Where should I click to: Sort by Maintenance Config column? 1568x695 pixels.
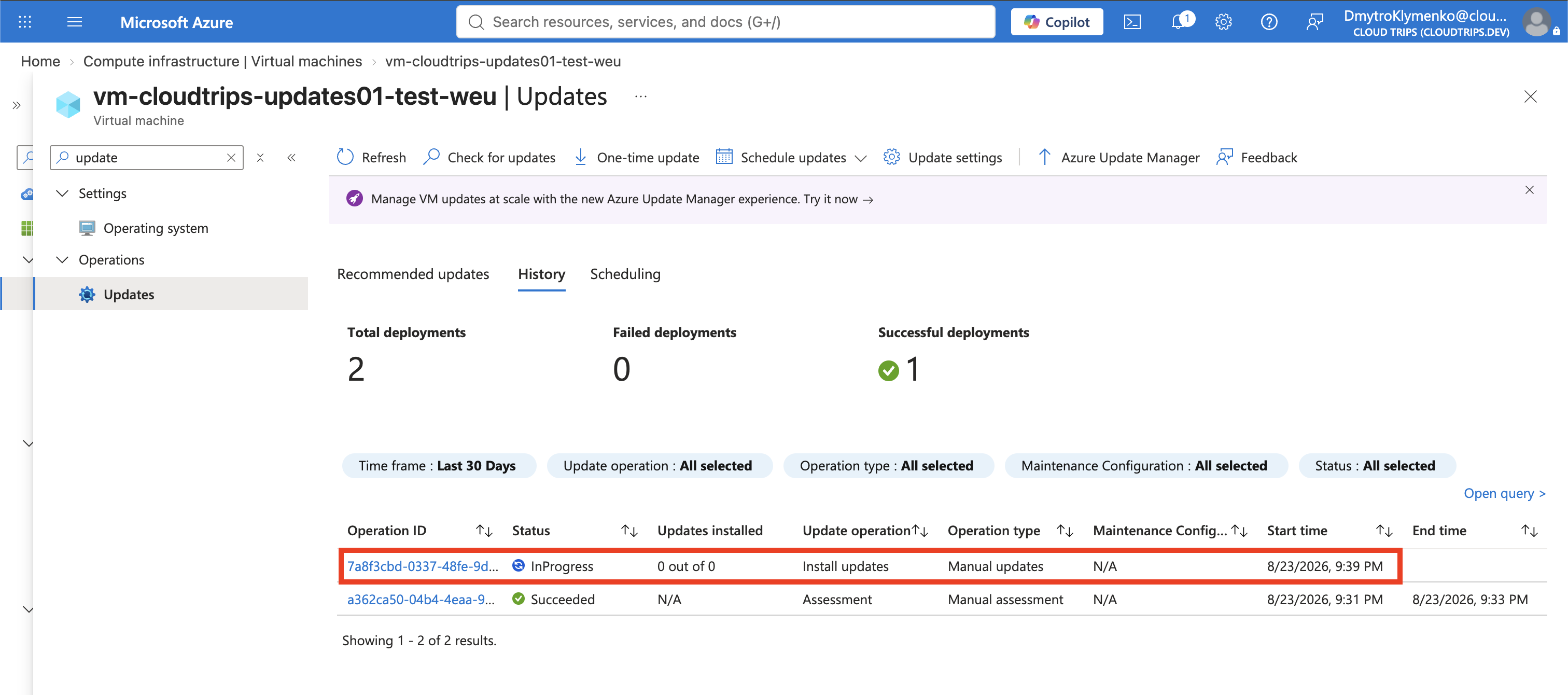click(x=1239, y=531)
